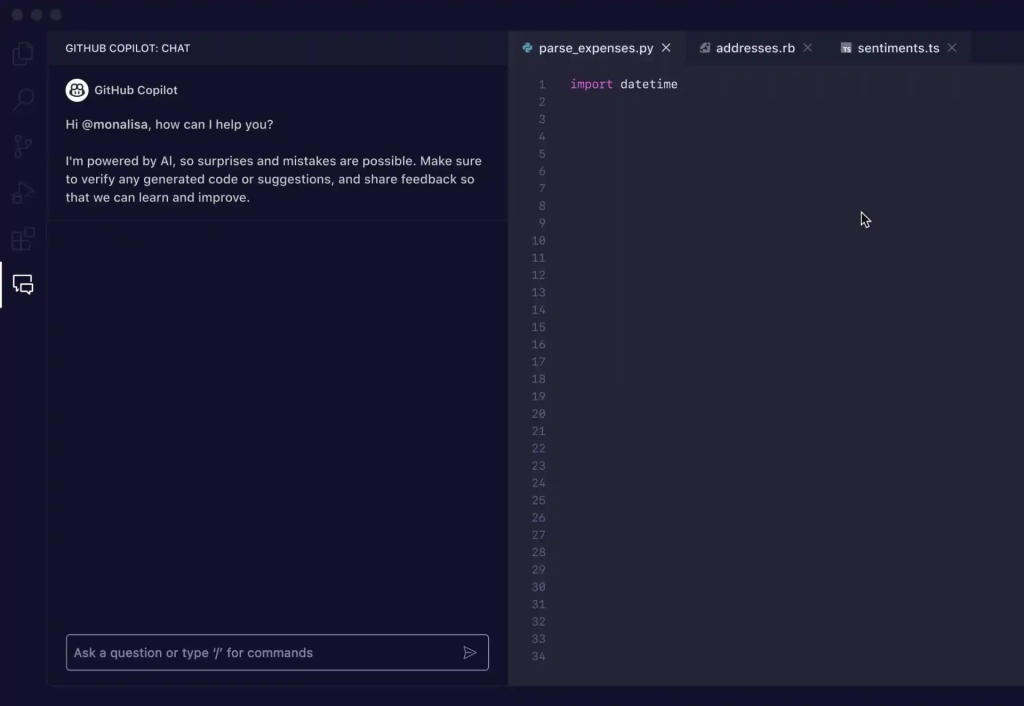Select the Copilot Chat icon in sidebar
The width and height of the screenshot is (1024, 706).
[x=23, y=285]
